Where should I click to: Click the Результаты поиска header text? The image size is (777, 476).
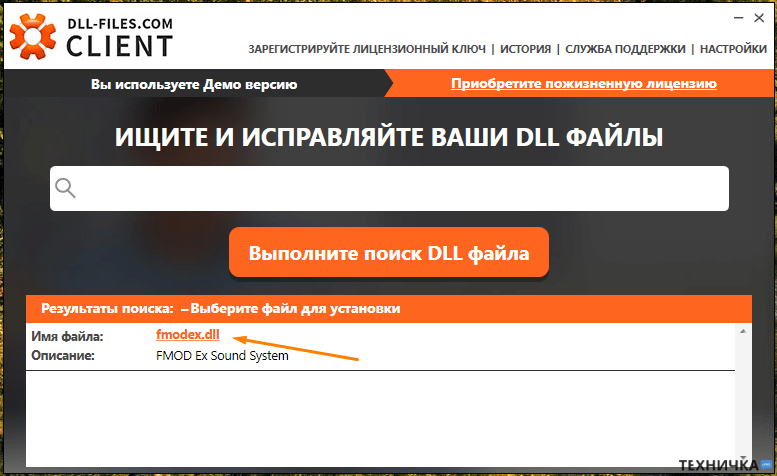[x=108, y=309]
